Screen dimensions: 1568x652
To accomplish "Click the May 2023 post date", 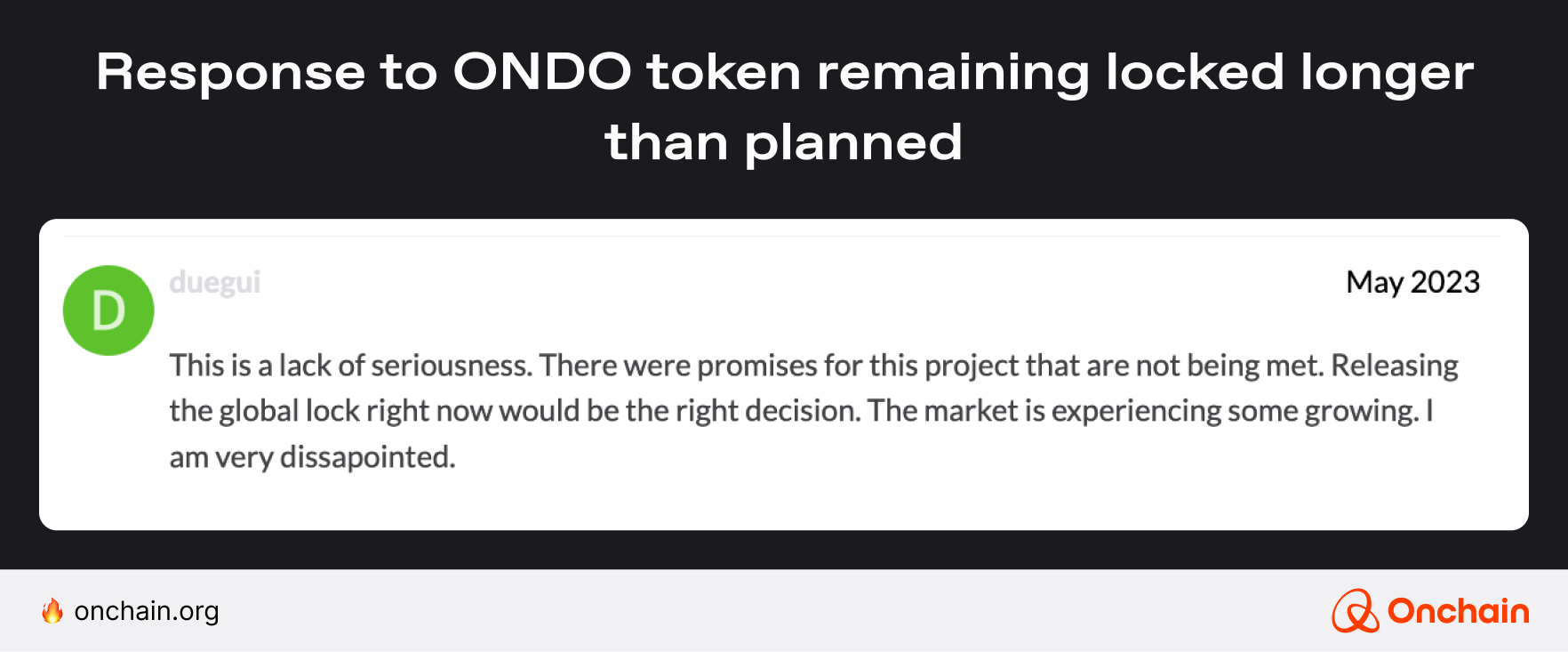I will (1412, 282).
